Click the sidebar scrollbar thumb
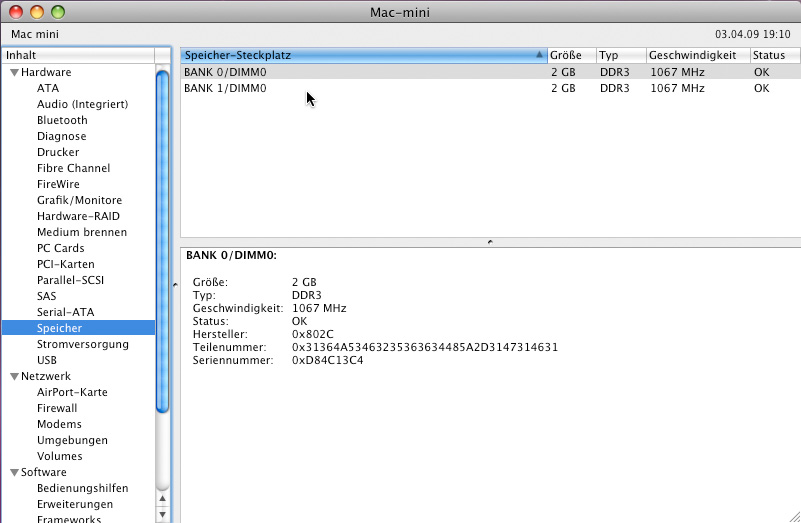Viewport: 801px width, 523px height. pyautogui.click(x=162, y=241)
